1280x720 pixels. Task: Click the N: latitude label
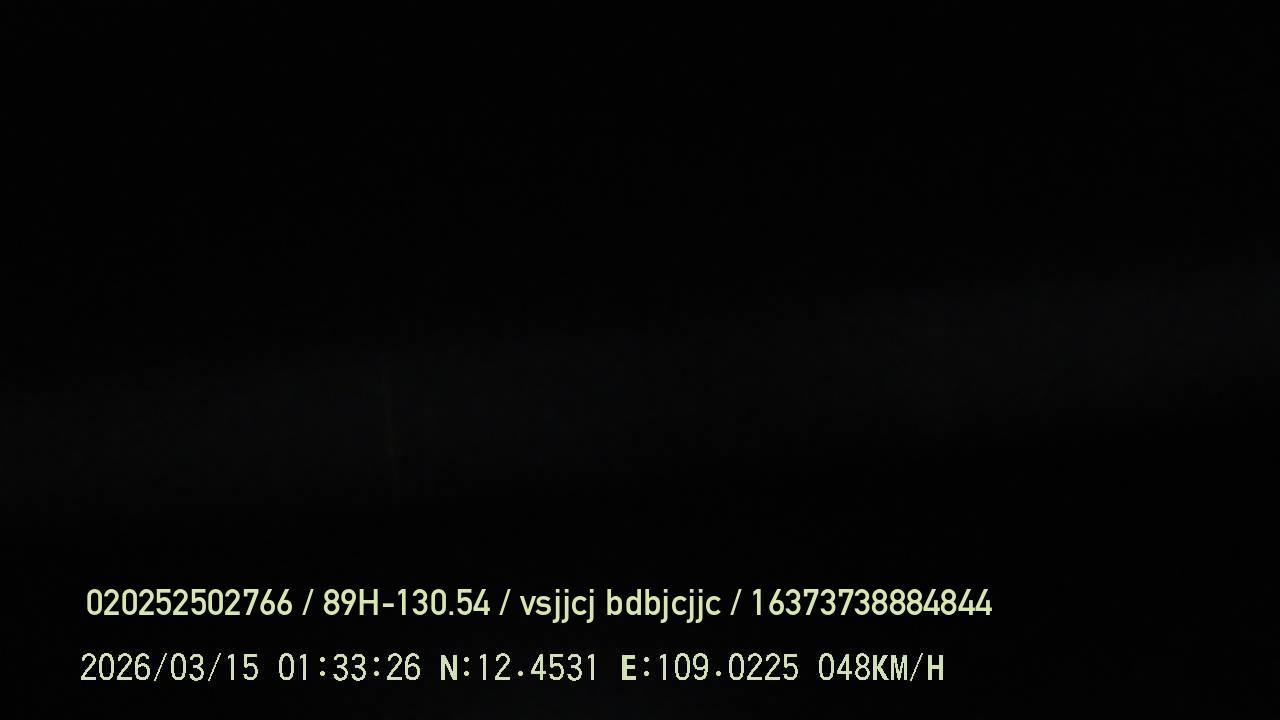(x=456, y=668)
